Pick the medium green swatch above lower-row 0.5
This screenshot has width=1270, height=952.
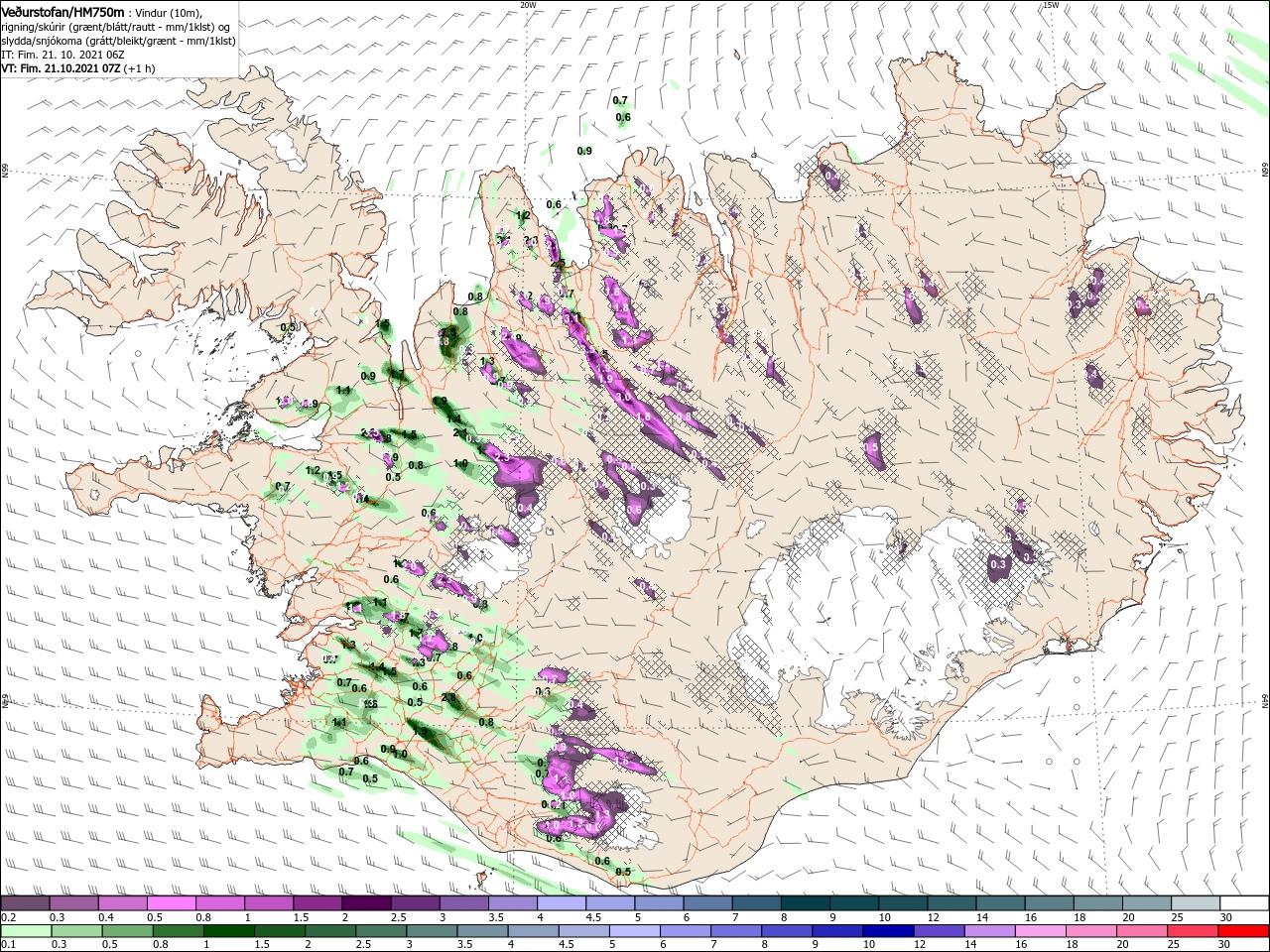pyautogui.click(x=128, y=931)
